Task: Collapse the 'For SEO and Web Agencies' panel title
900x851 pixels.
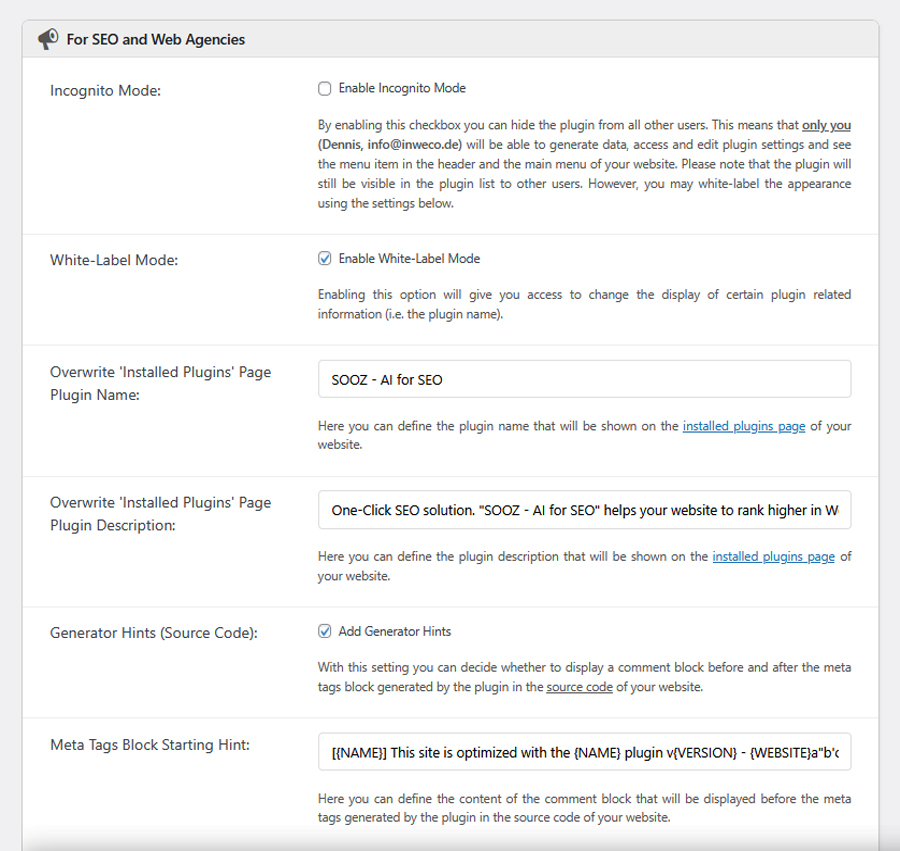Action: click(155, 40)
